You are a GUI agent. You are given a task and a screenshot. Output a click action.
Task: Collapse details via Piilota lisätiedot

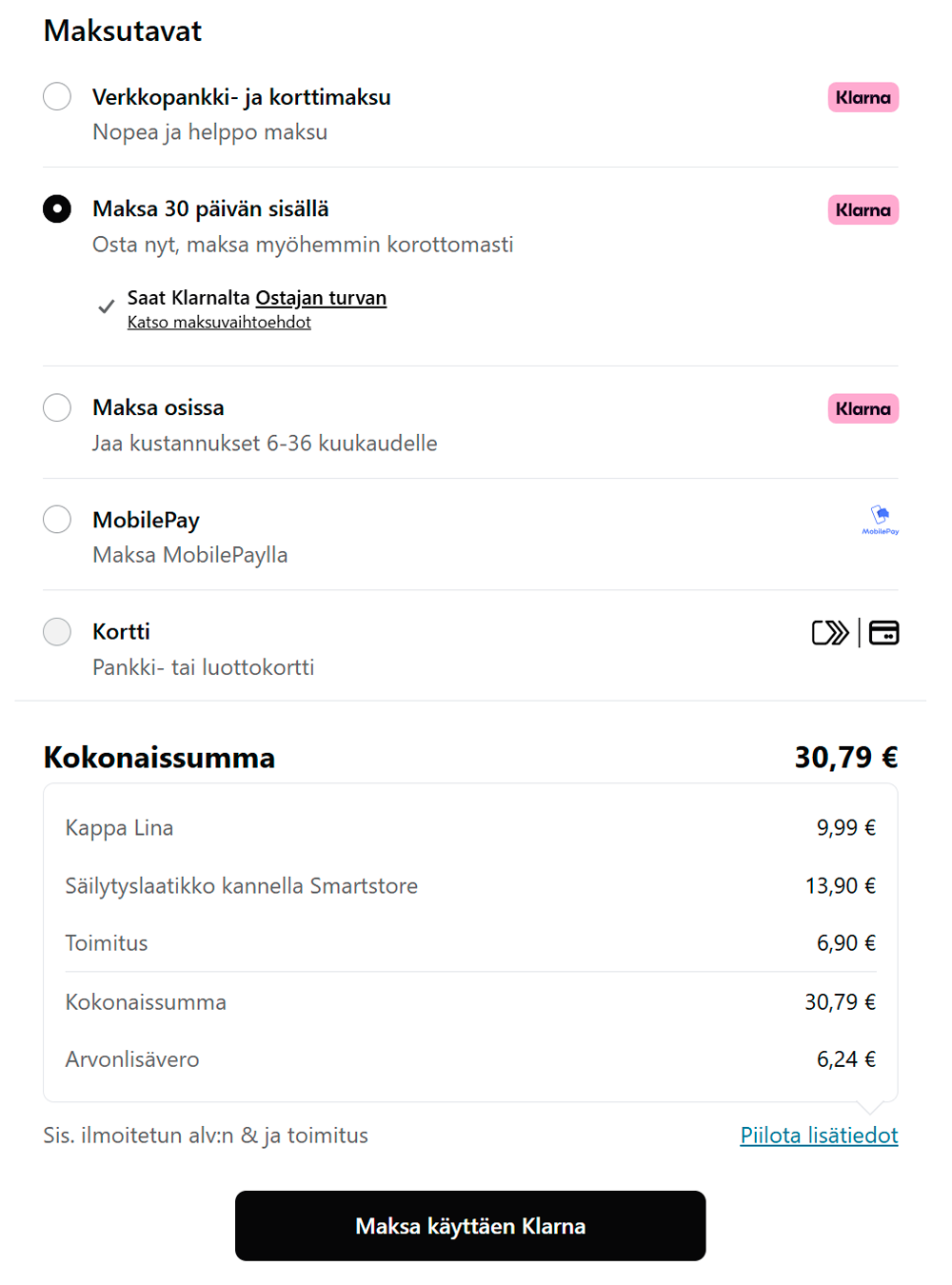coord(819,1135)
